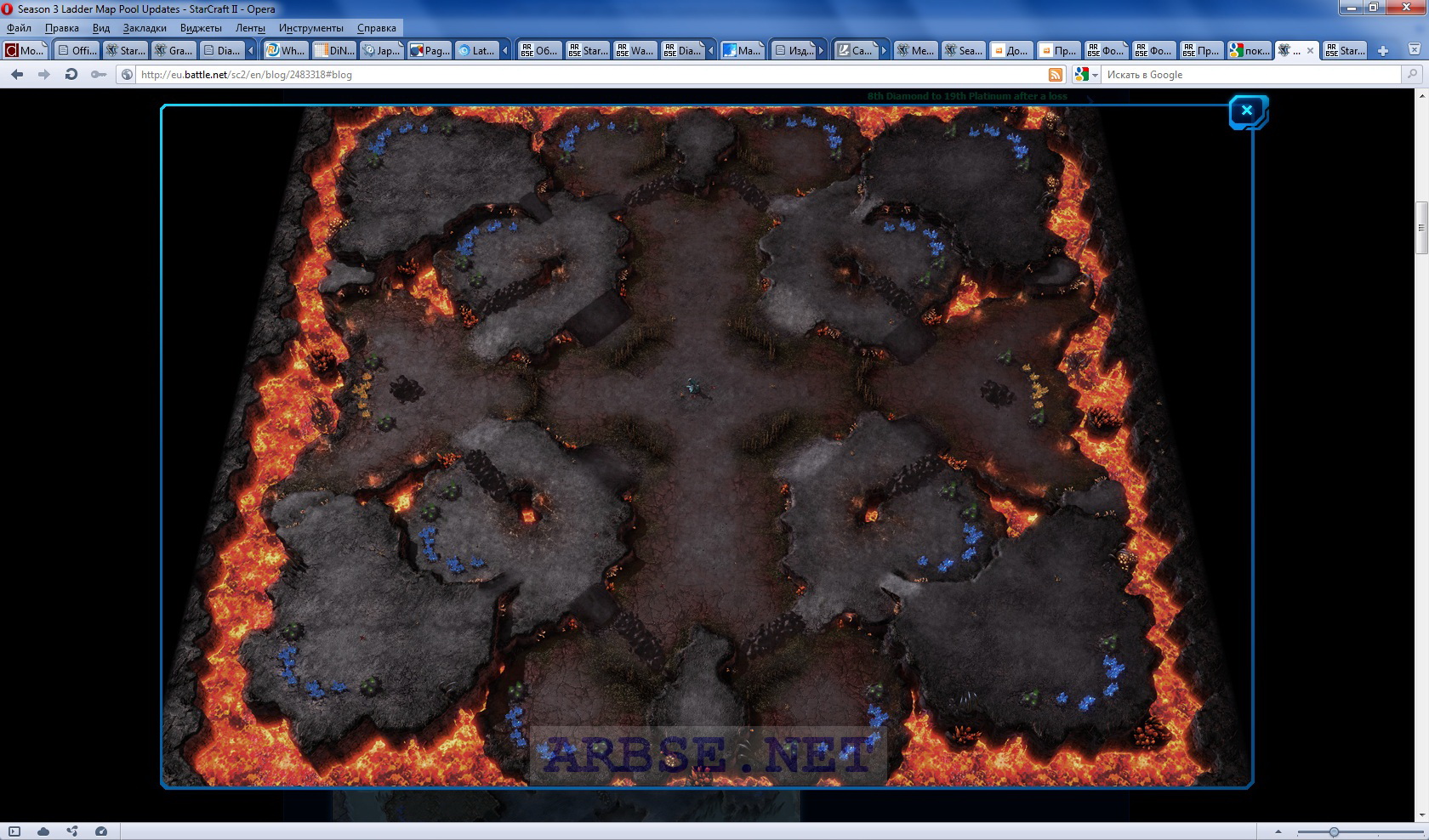Click the scrollbar down arrow

[1420, 815]
